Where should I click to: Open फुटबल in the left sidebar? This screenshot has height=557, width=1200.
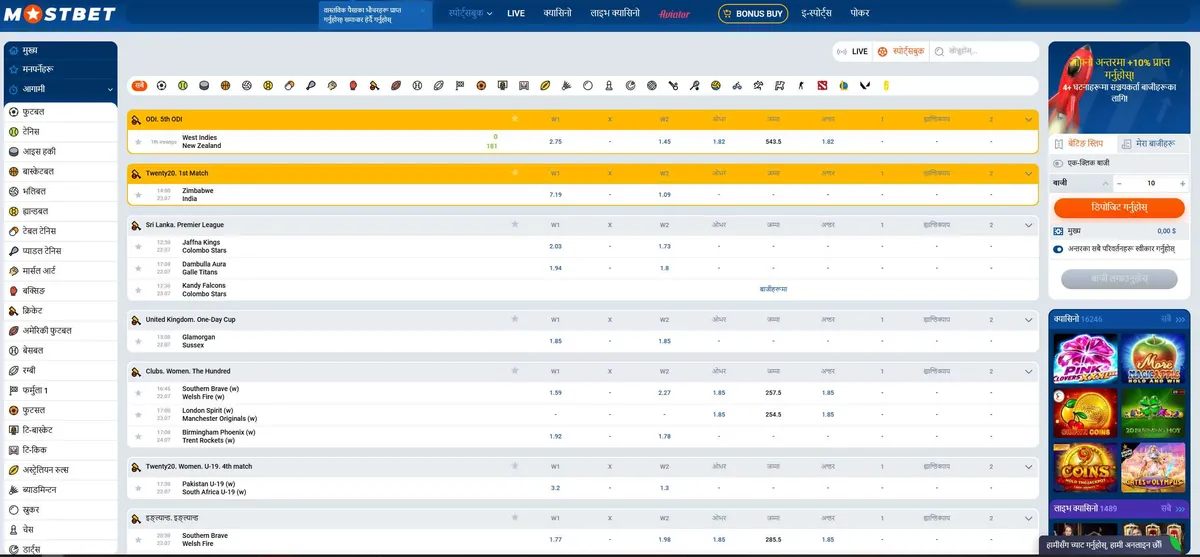[62, 112]
